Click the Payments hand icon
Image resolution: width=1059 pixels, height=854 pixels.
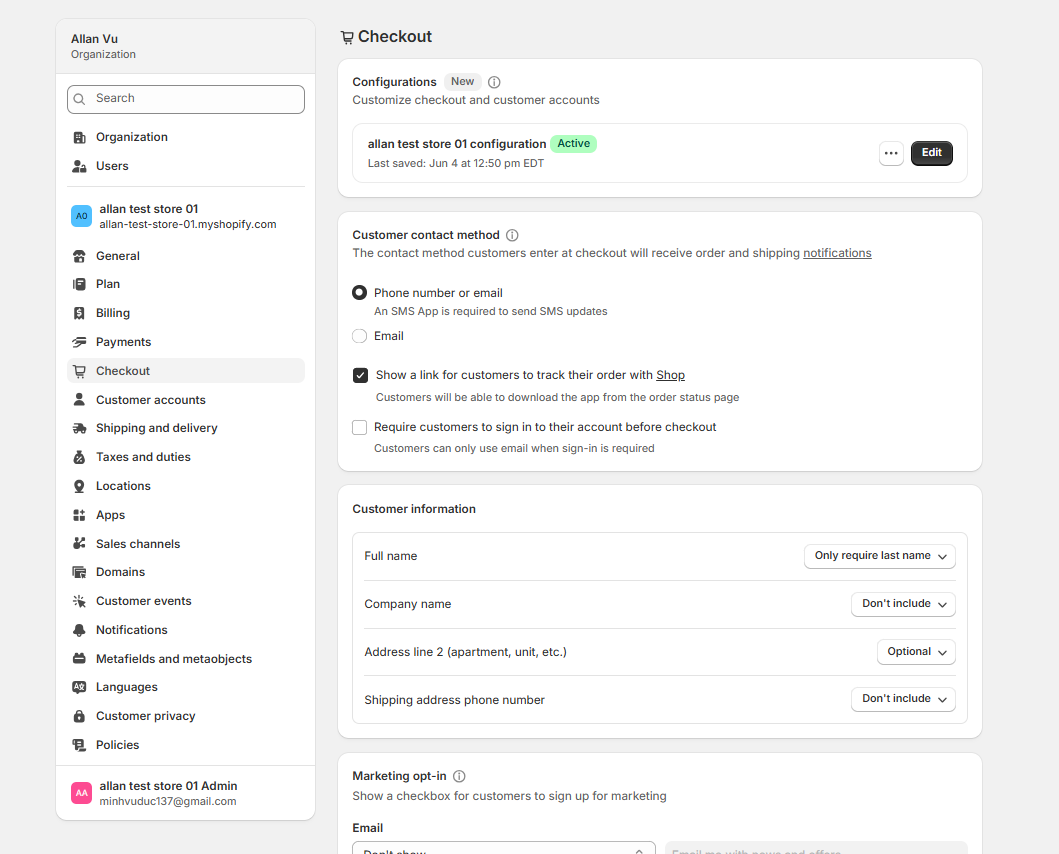(x=79, y=343)
